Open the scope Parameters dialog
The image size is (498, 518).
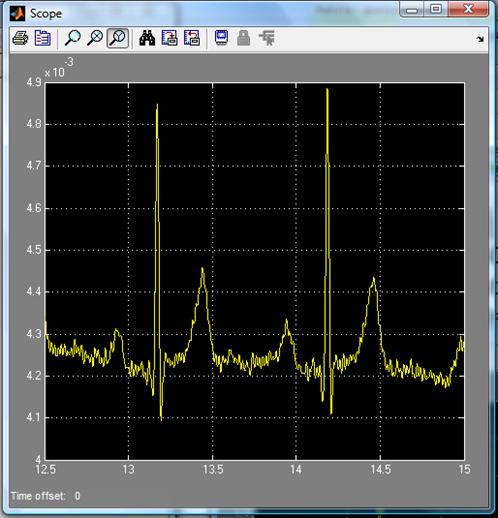pos(43,38)
